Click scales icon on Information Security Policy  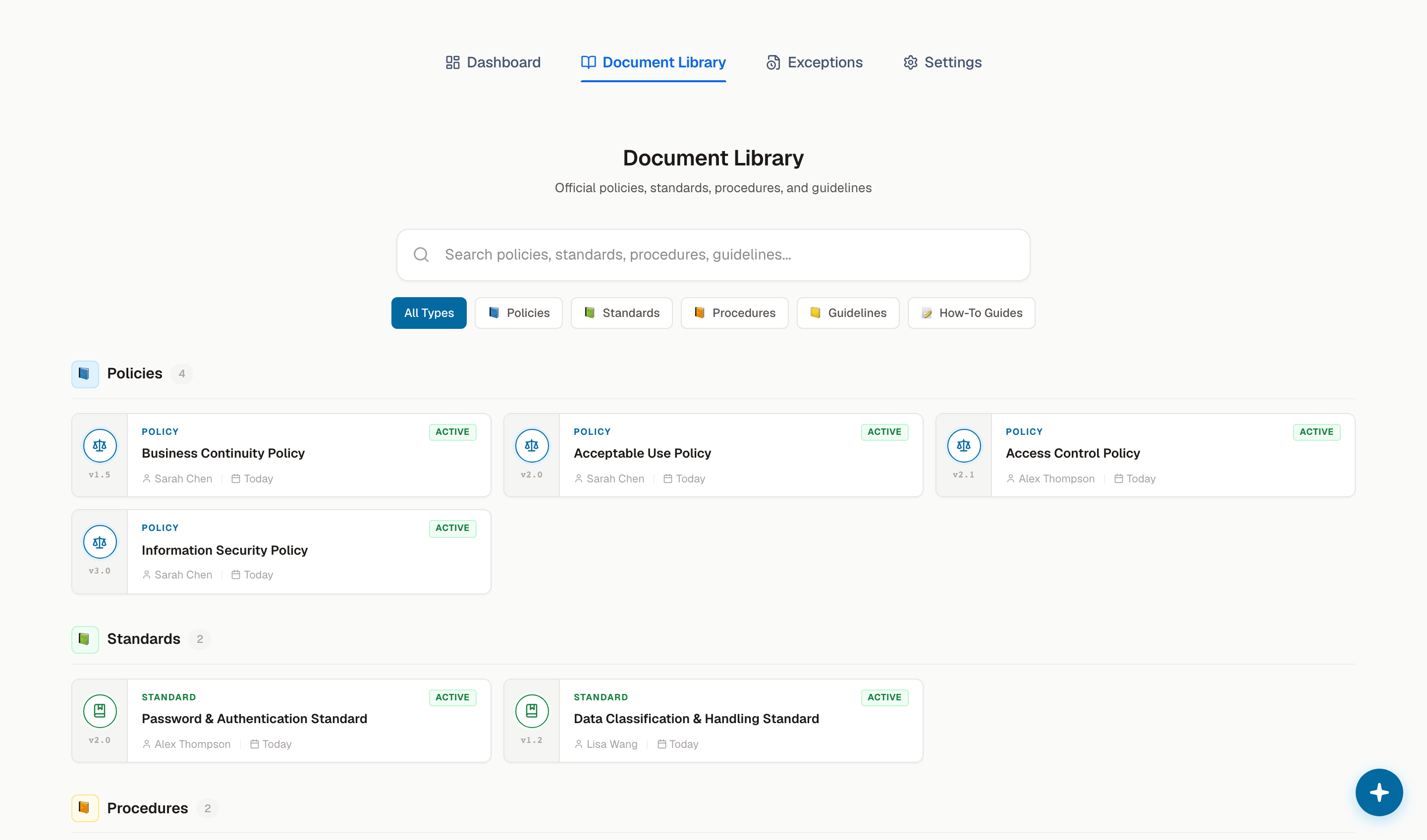tap(100, 542)
